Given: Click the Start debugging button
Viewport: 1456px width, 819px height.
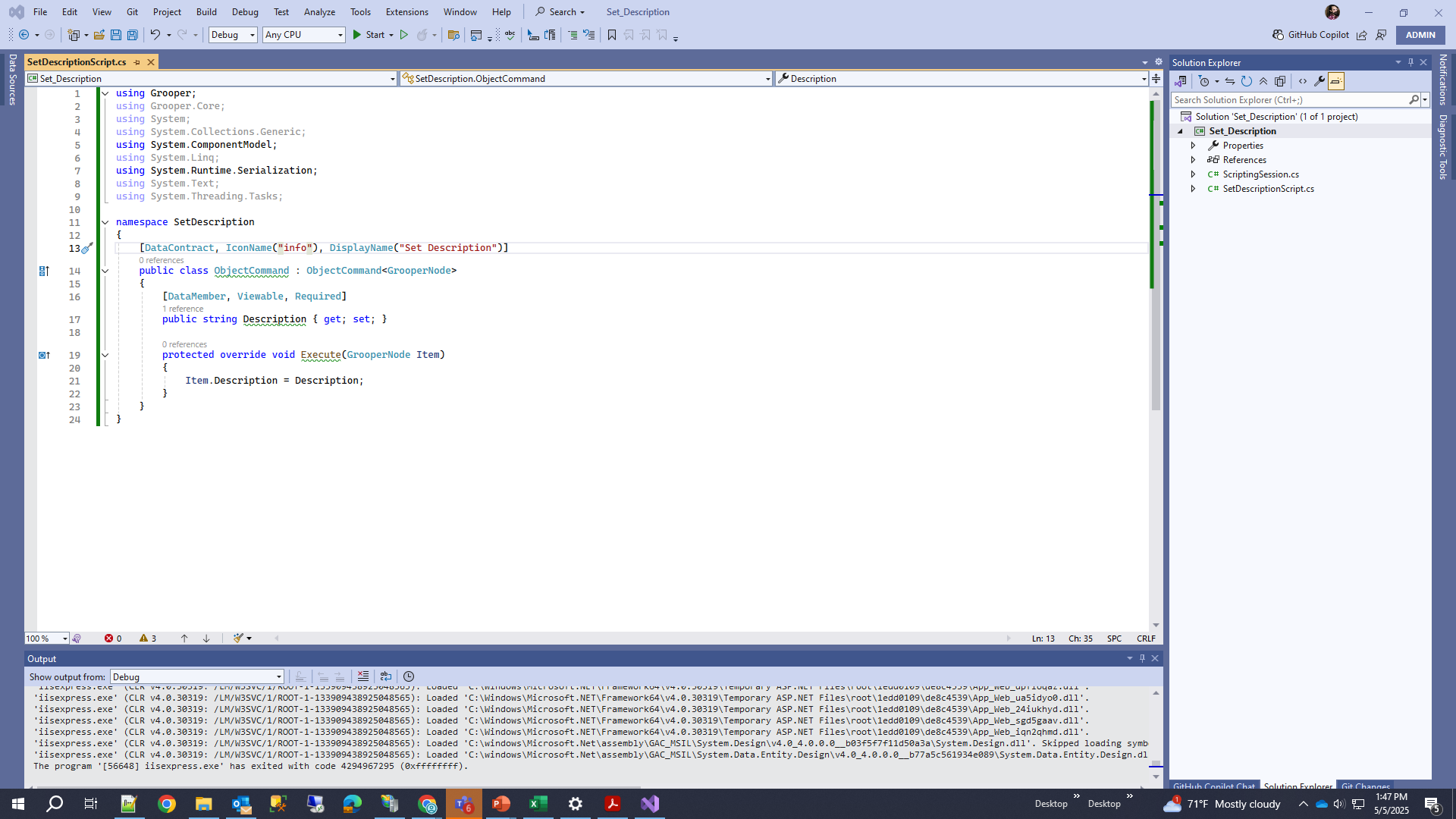Looking at the screenshot, I should coord(369,35).
